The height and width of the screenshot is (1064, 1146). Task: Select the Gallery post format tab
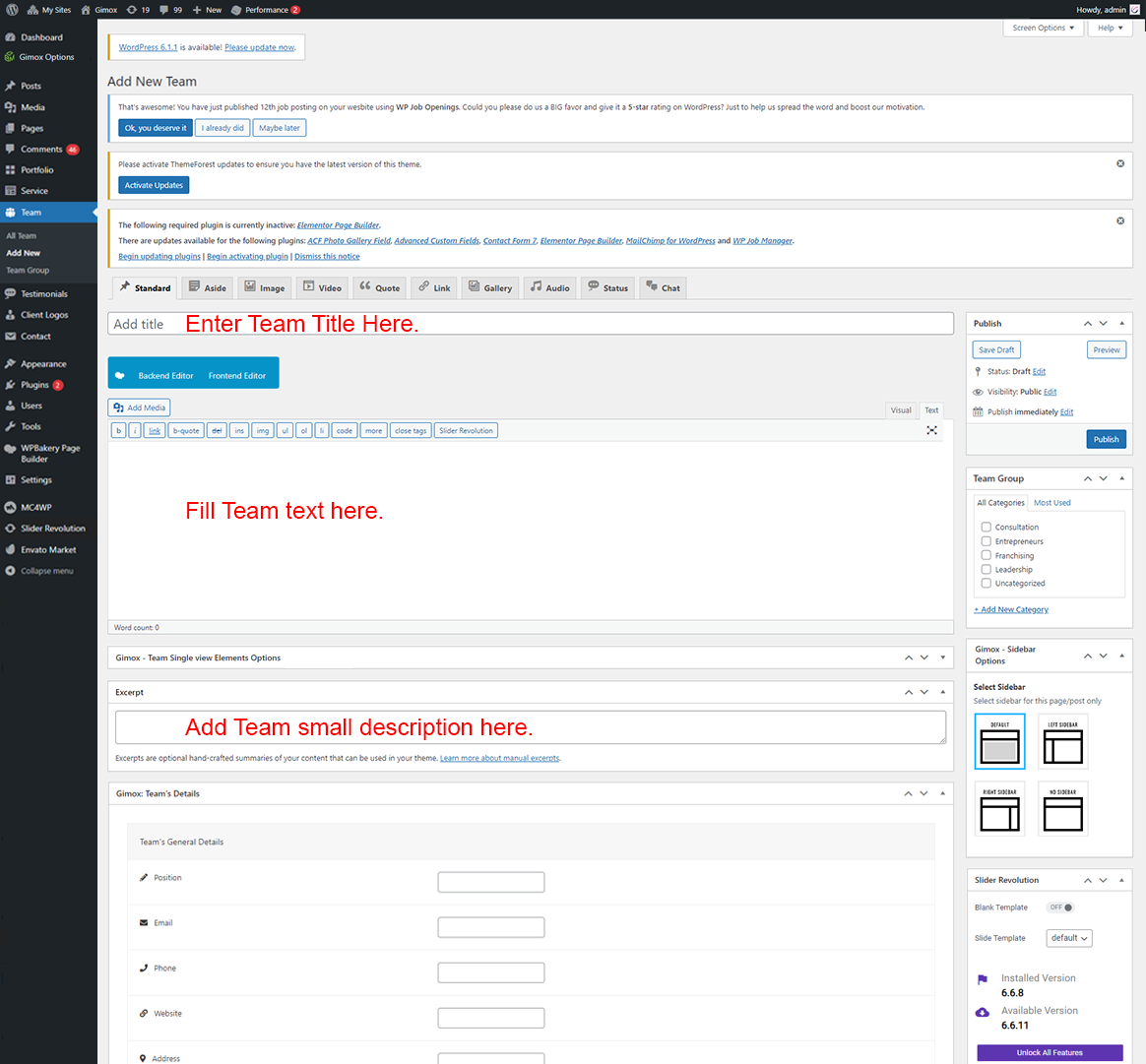[489, 287]
